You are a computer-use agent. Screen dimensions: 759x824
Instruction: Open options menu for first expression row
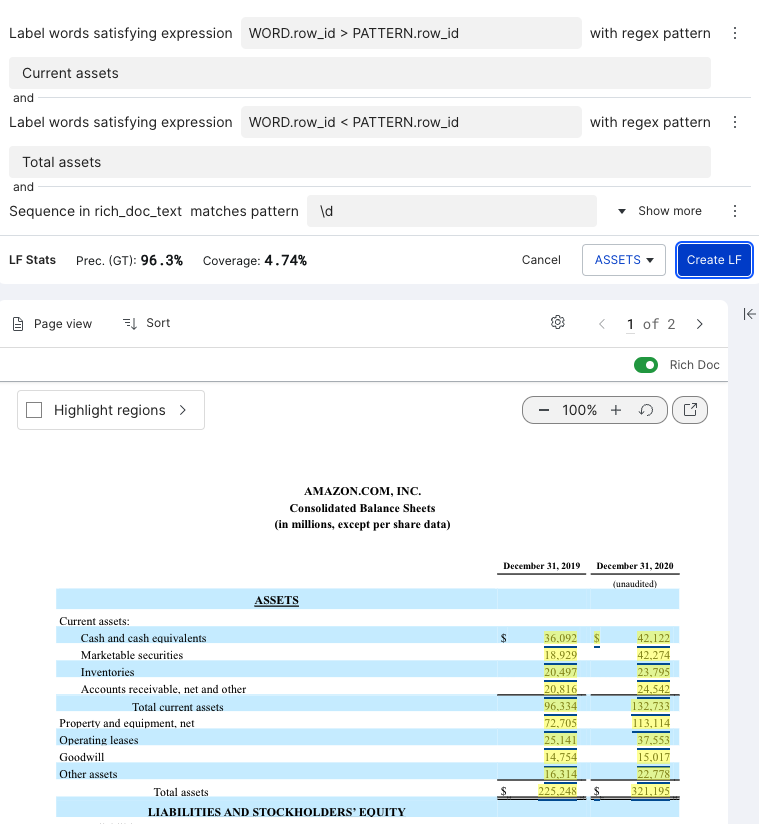click(x=735, y=33)
